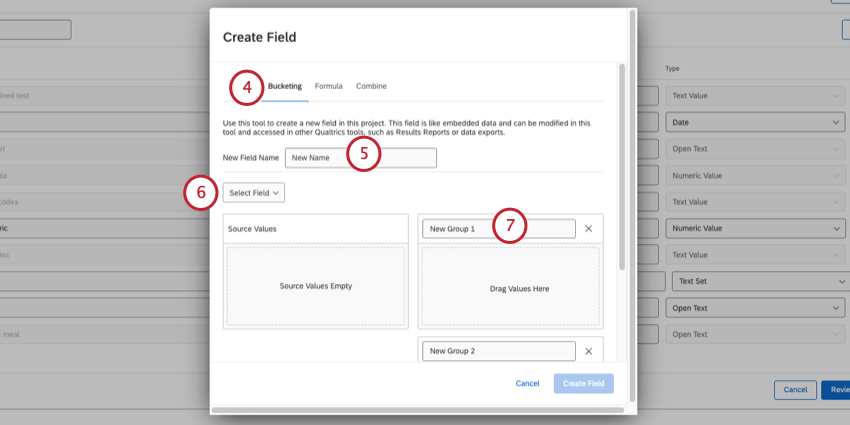The image size is (850, 425).
Task: Click the page's Cancel button behind the dialog
Action: tap(794, 390)
